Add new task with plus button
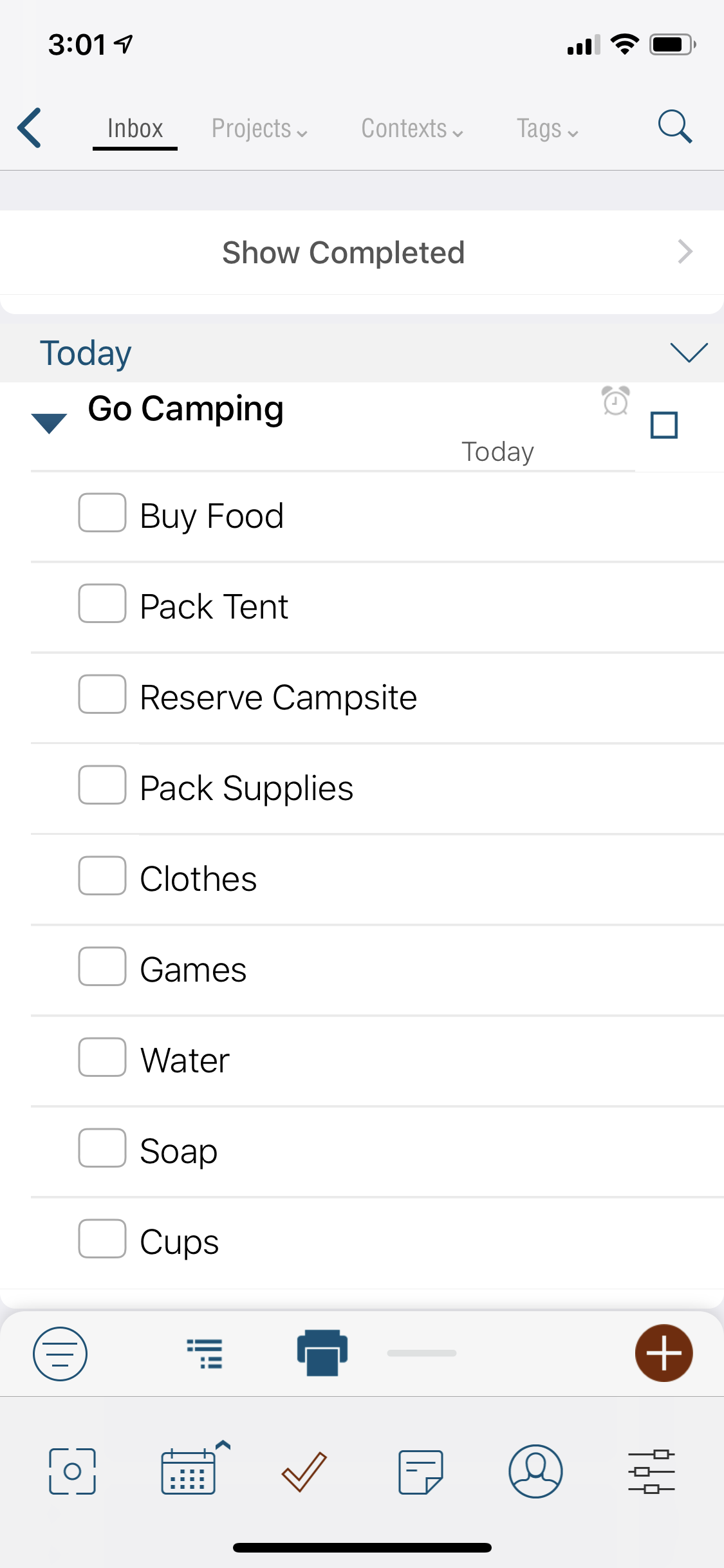 coord(664,1352)
